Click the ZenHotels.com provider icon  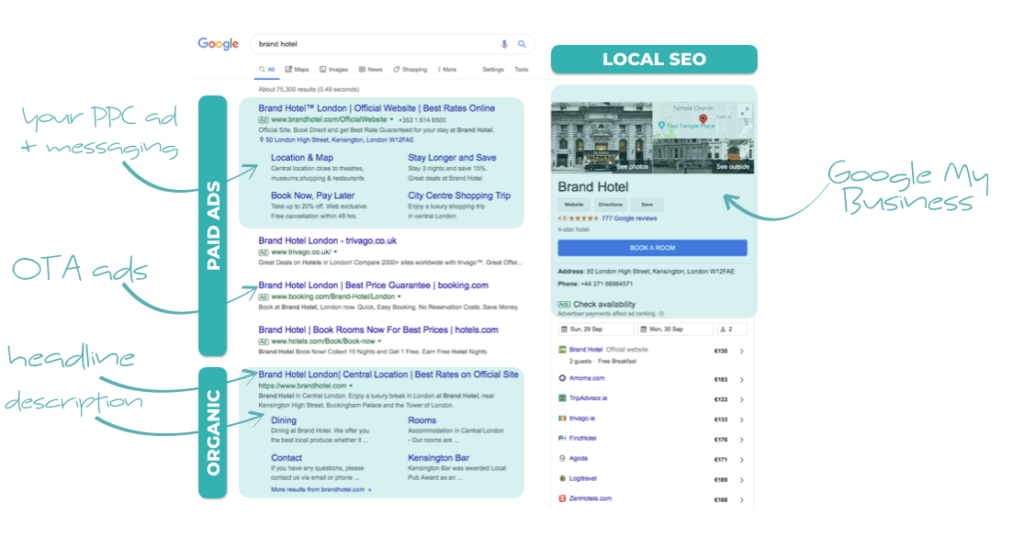[562, 498]
